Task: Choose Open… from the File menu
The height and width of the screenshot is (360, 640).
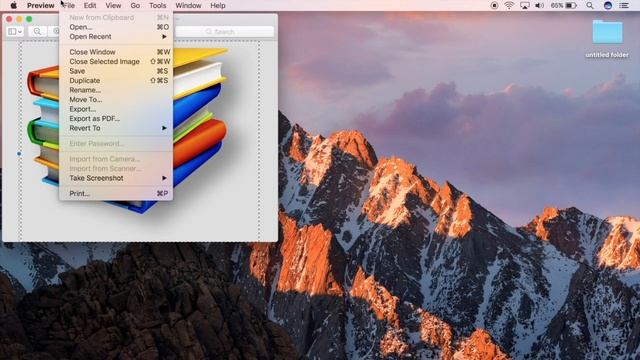Action: point(116,27)
